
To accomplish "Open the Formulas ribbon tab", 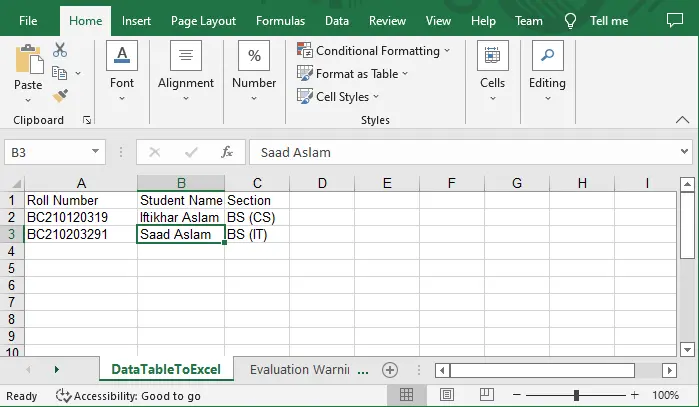I will [x=280, y=21].
